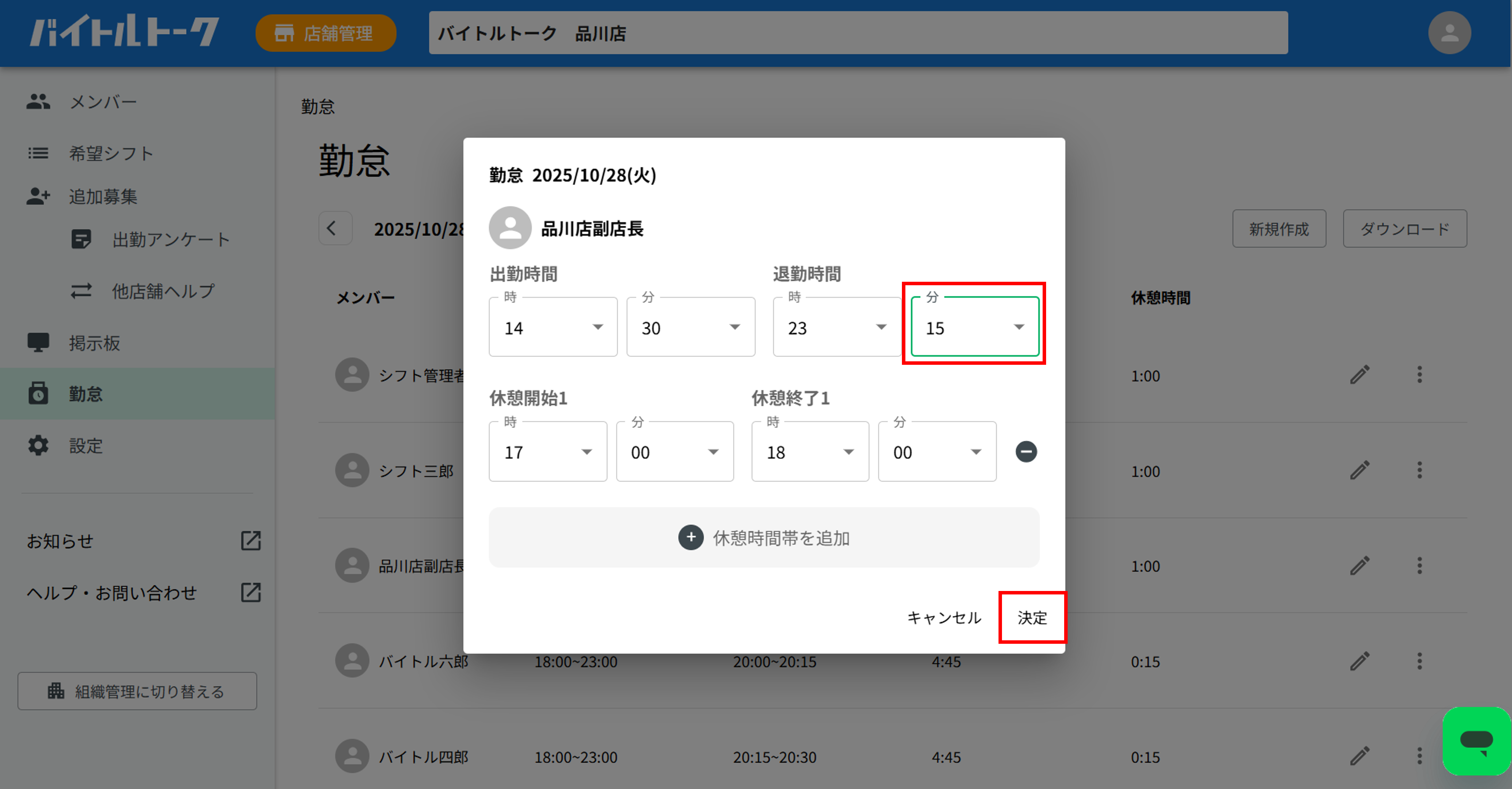Open the user account avatar menu
Screen dimensions: 1512x789
[1449, 33]
